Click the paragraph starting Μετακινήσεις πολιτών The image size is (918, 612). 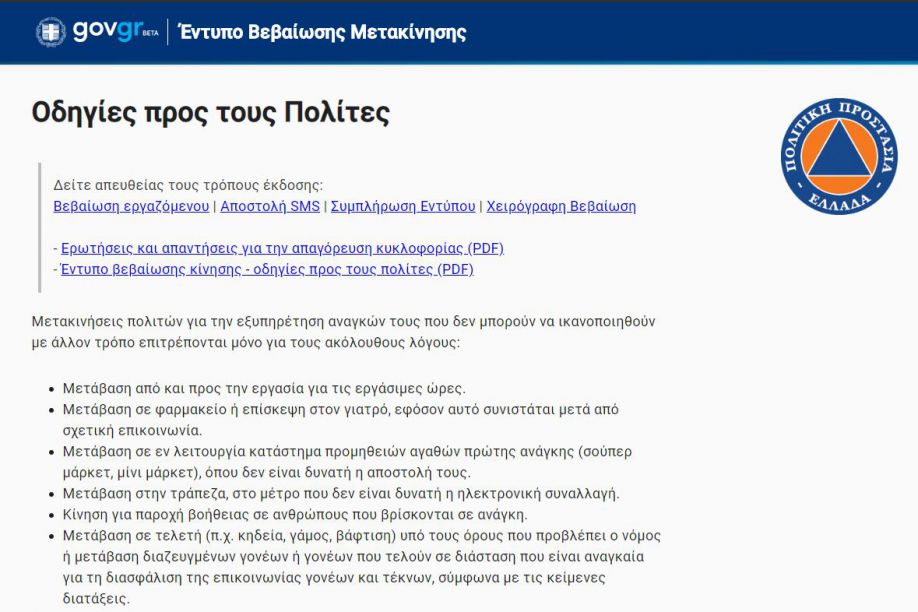click(344, 331)
